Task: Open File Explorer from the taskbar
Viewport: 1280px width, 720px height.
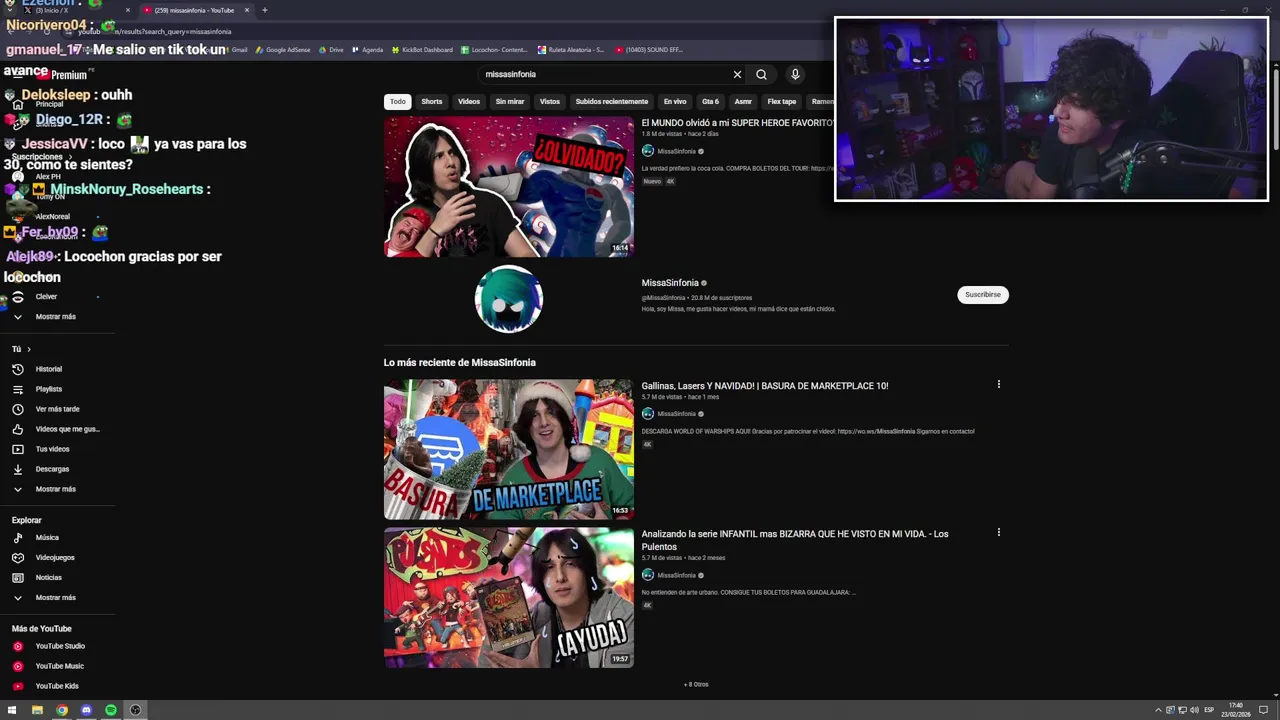Action: tap(37, 710)
